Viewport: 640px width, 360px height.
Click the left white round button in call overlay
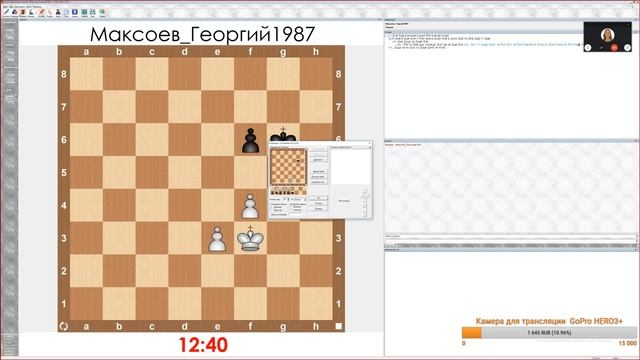[588, 48]
